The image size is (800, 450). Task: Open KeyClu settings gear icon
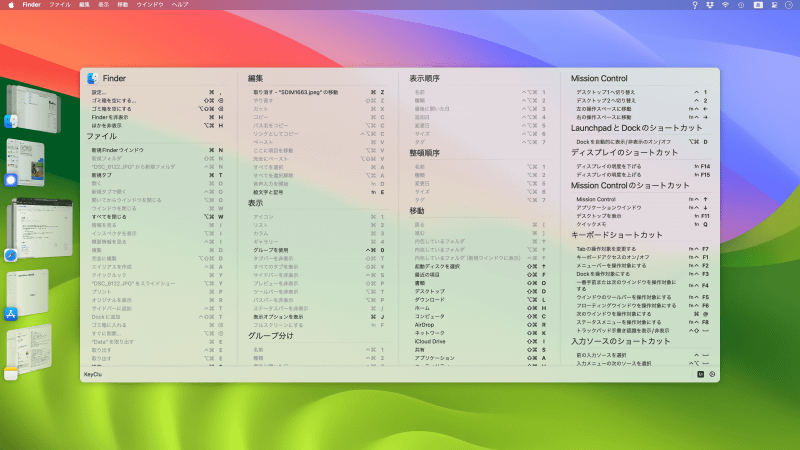[x=712, y=374]
